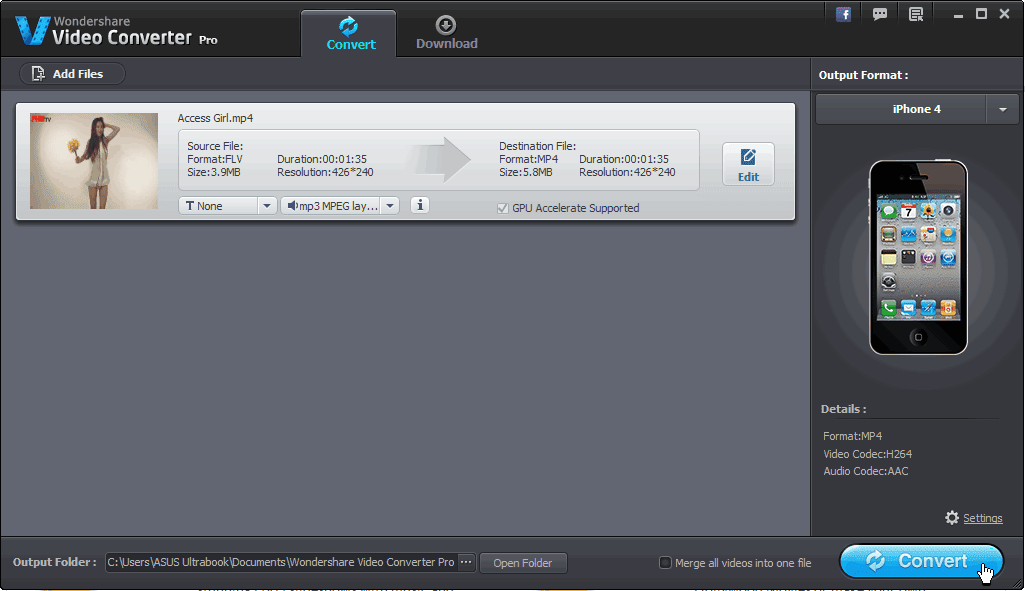Start conversion with the blue Convert button
Image resolution: width=1025 pixels, height=591 pixels.
921,562
